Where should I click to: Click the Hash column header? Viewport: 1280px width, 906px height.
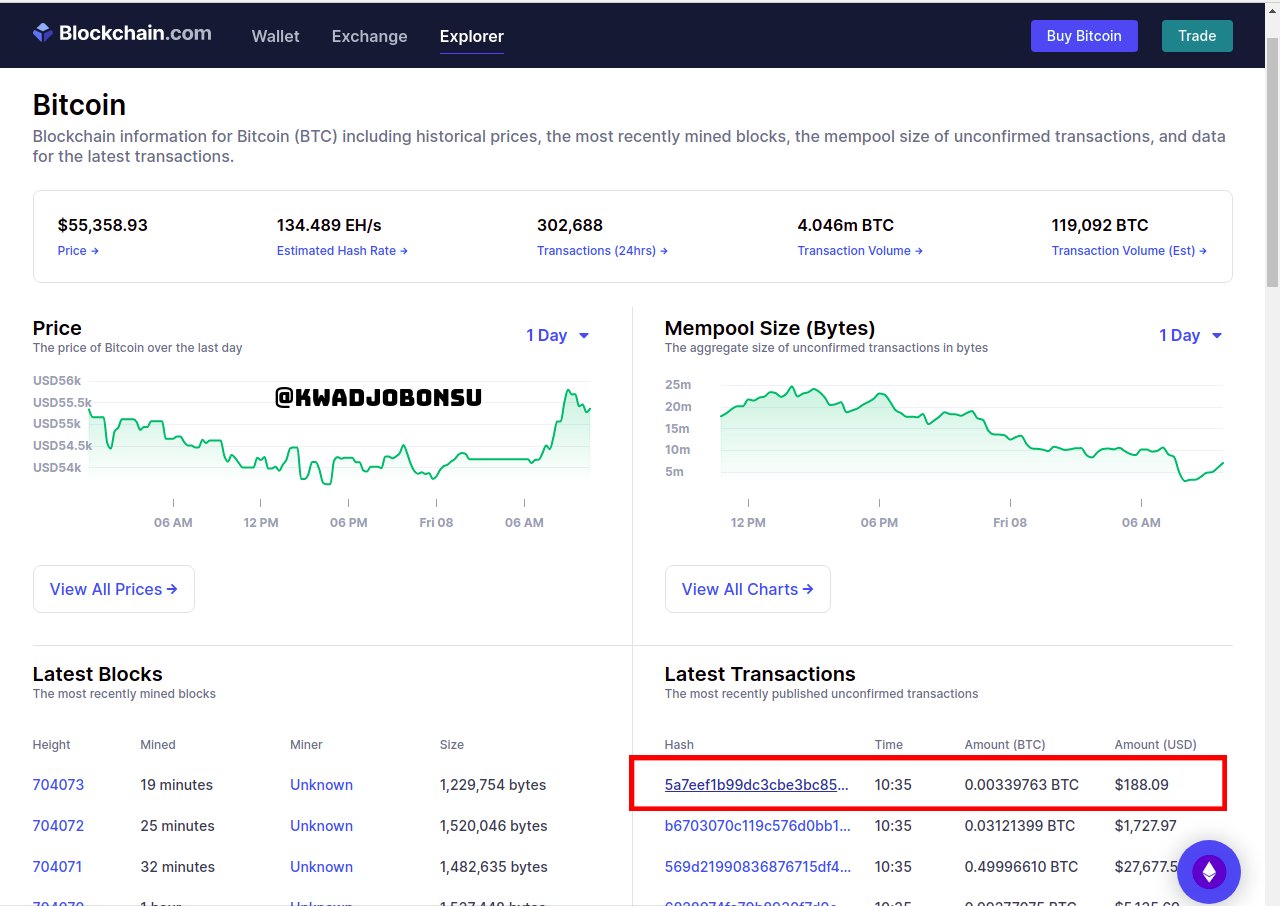click(x=679, y=745)
